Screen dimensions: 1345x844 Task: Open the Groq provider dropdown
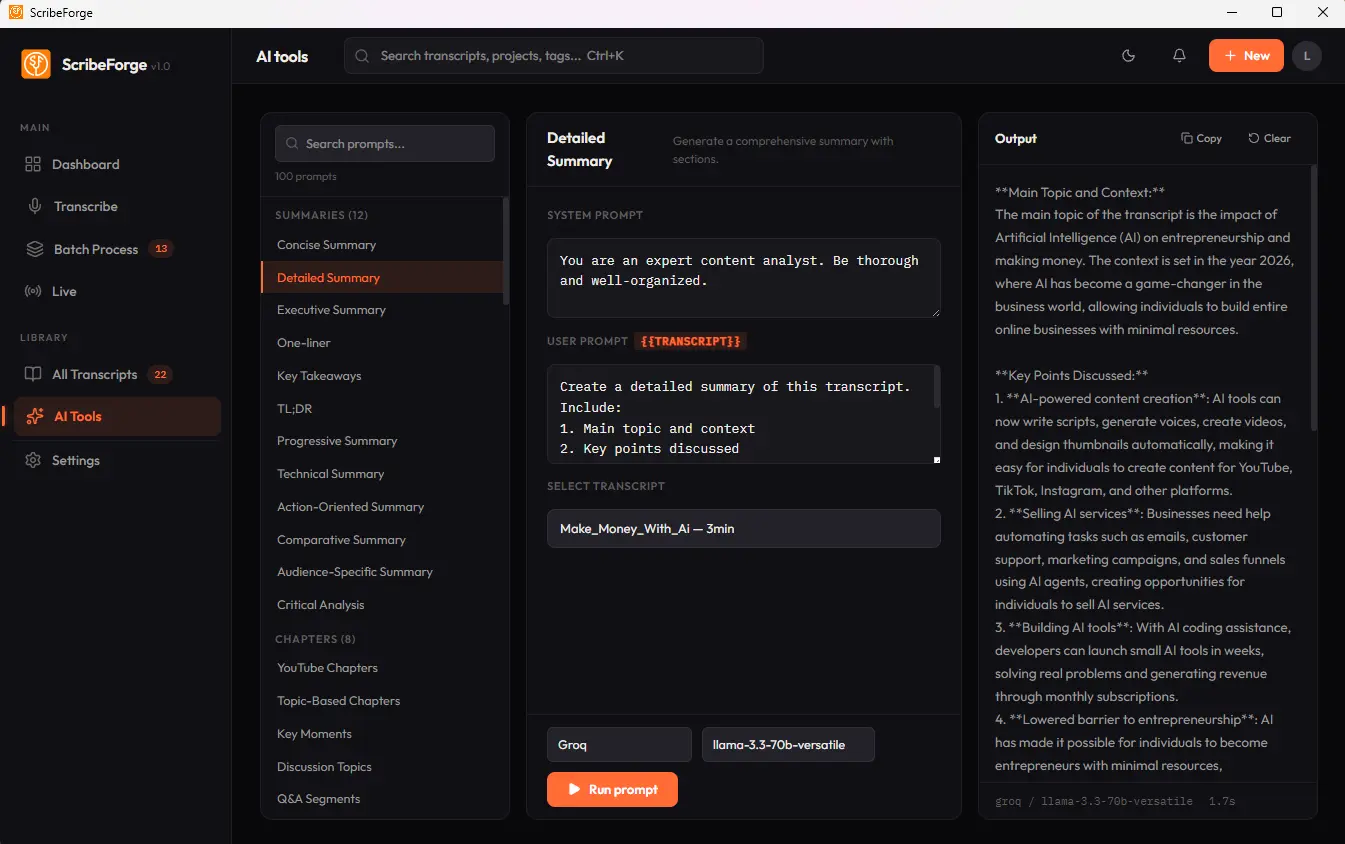tap(618, 744)
